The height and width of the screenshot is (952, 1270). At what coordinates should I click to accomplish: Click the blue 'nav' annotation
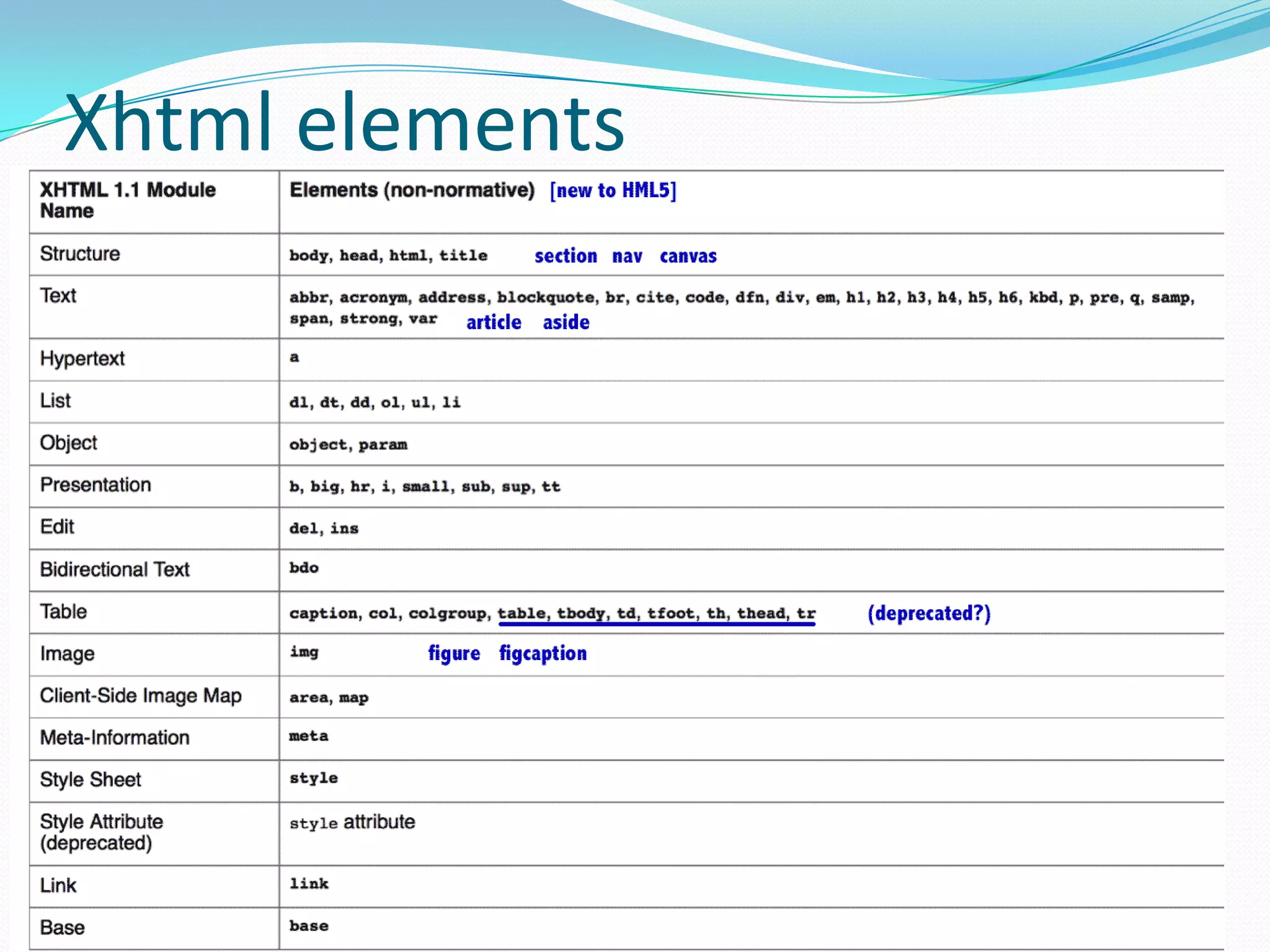point(627,256)
